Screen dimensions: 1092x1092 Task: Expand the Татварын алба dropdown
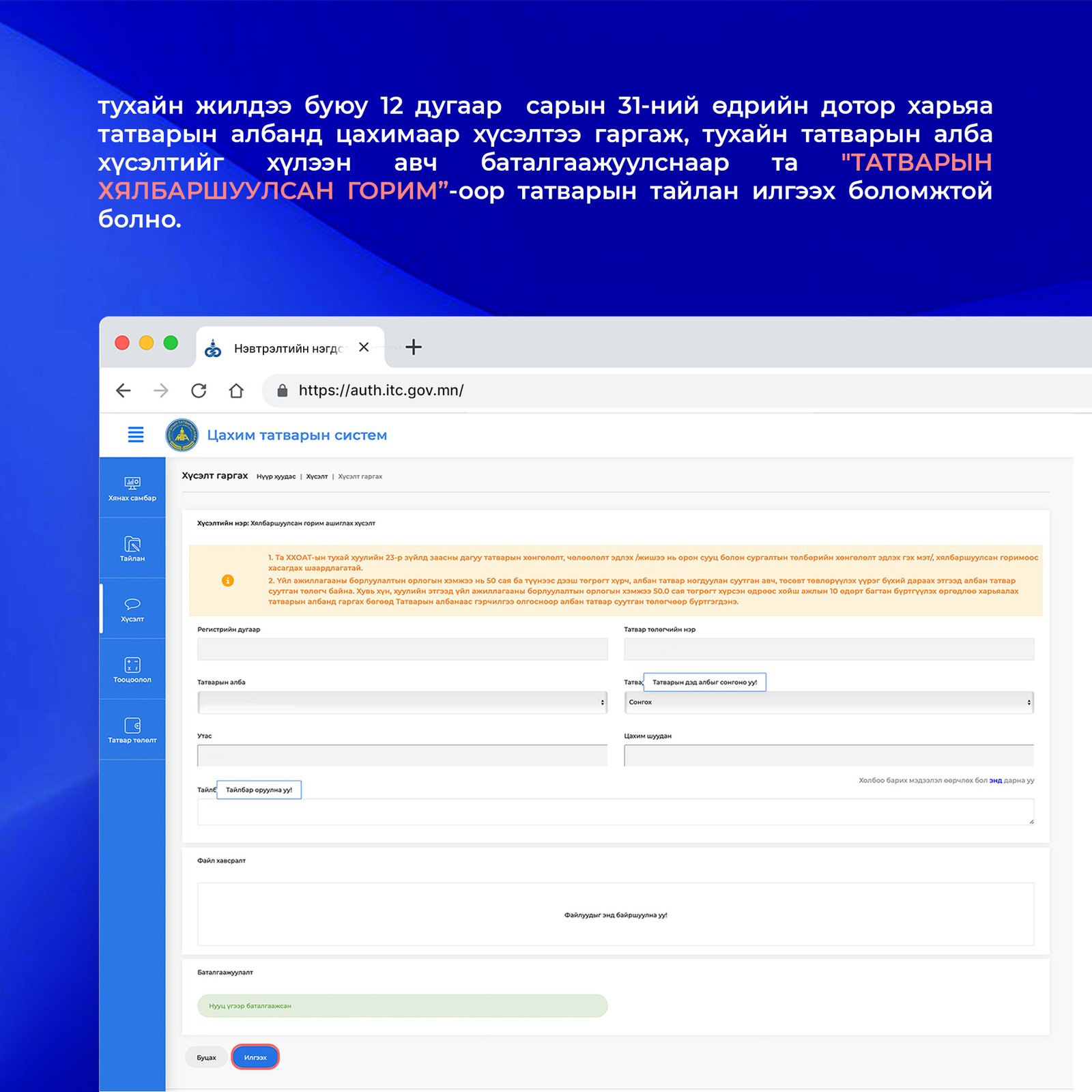pos(402,702)
